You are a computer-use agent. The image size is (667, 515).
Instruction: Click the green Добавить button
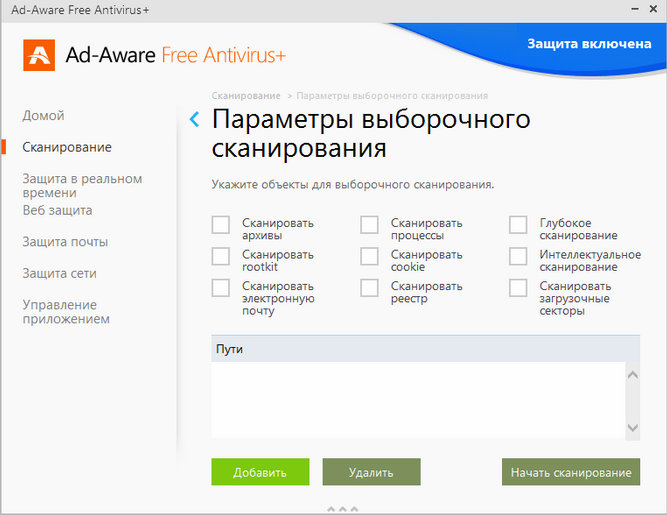coord(260,472)
